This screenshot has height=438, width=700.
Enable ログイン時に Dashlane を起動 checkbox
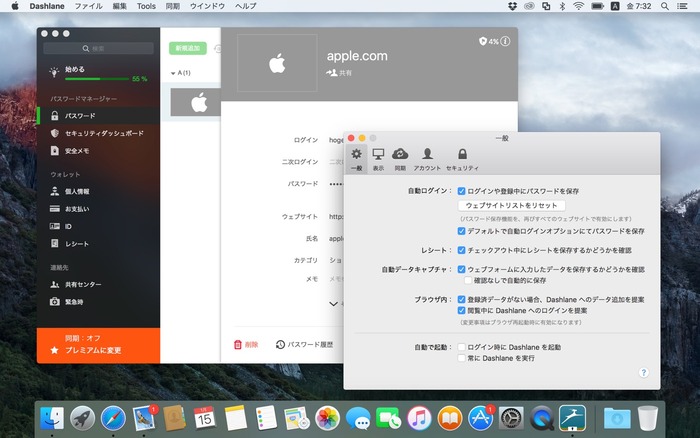[461, 347]
